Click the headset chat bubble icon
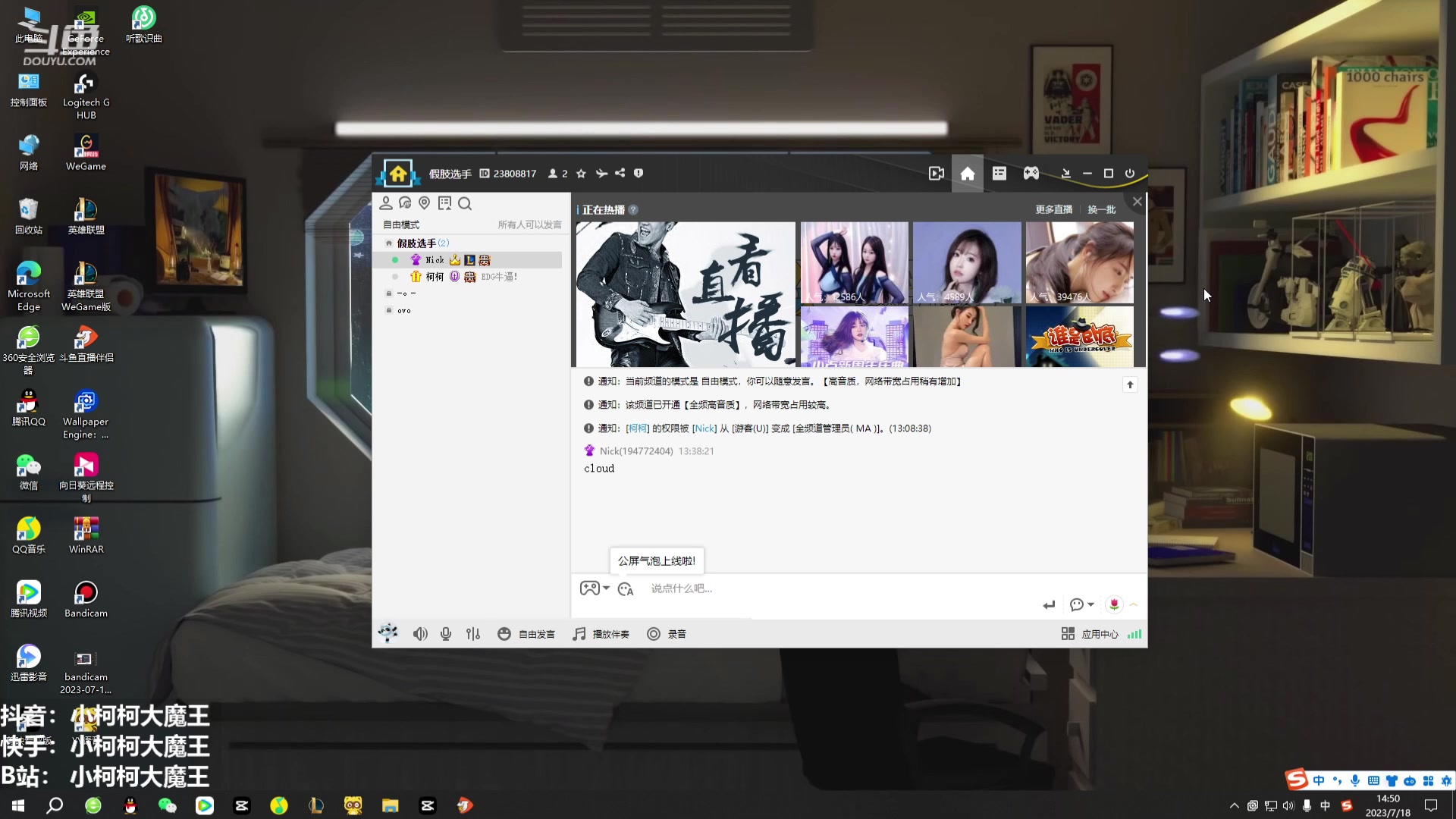This screenshot has height=819, width=1456. (x=405, y=203)
